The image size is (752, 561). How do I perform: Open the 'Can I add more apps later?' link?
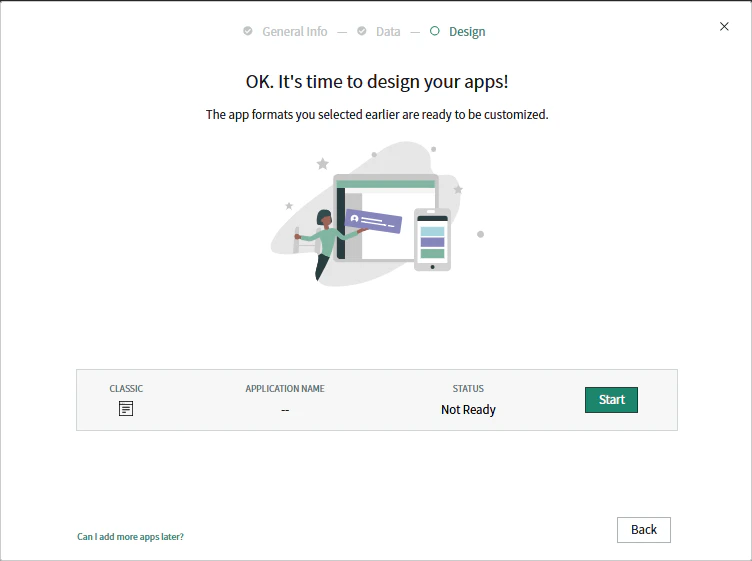point(130,537)
